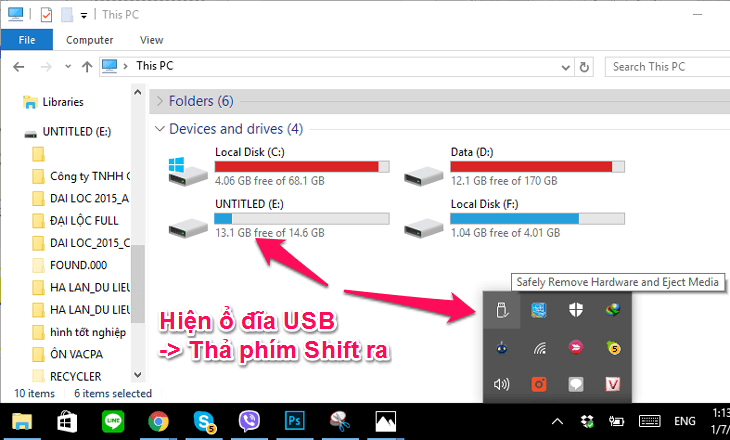This screenshot has width=730, height=440.
Task: Click the gray speech bubble tray icon
Action: (576, 385)
